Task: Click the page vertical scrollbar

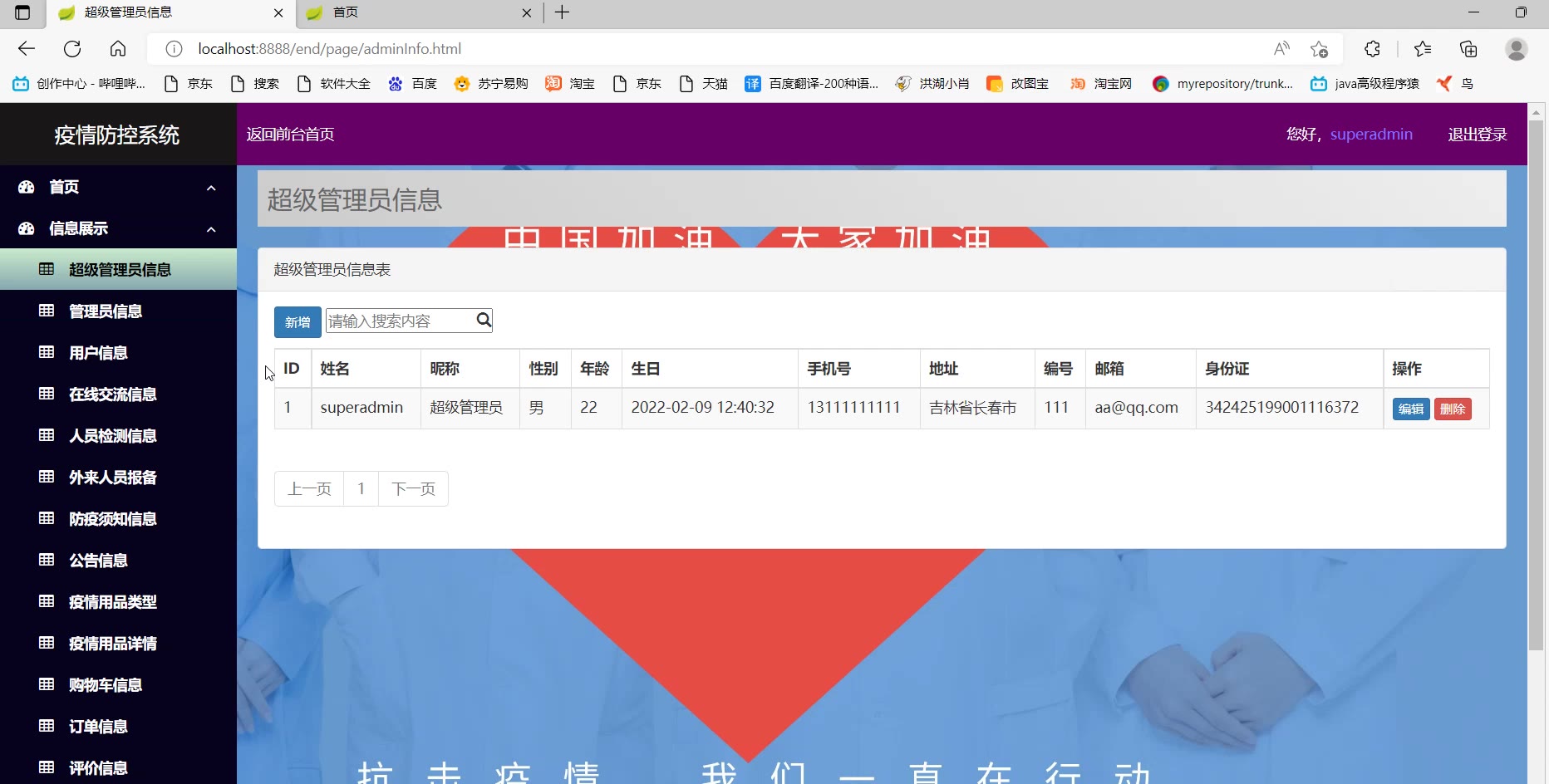Action: 1537,386
